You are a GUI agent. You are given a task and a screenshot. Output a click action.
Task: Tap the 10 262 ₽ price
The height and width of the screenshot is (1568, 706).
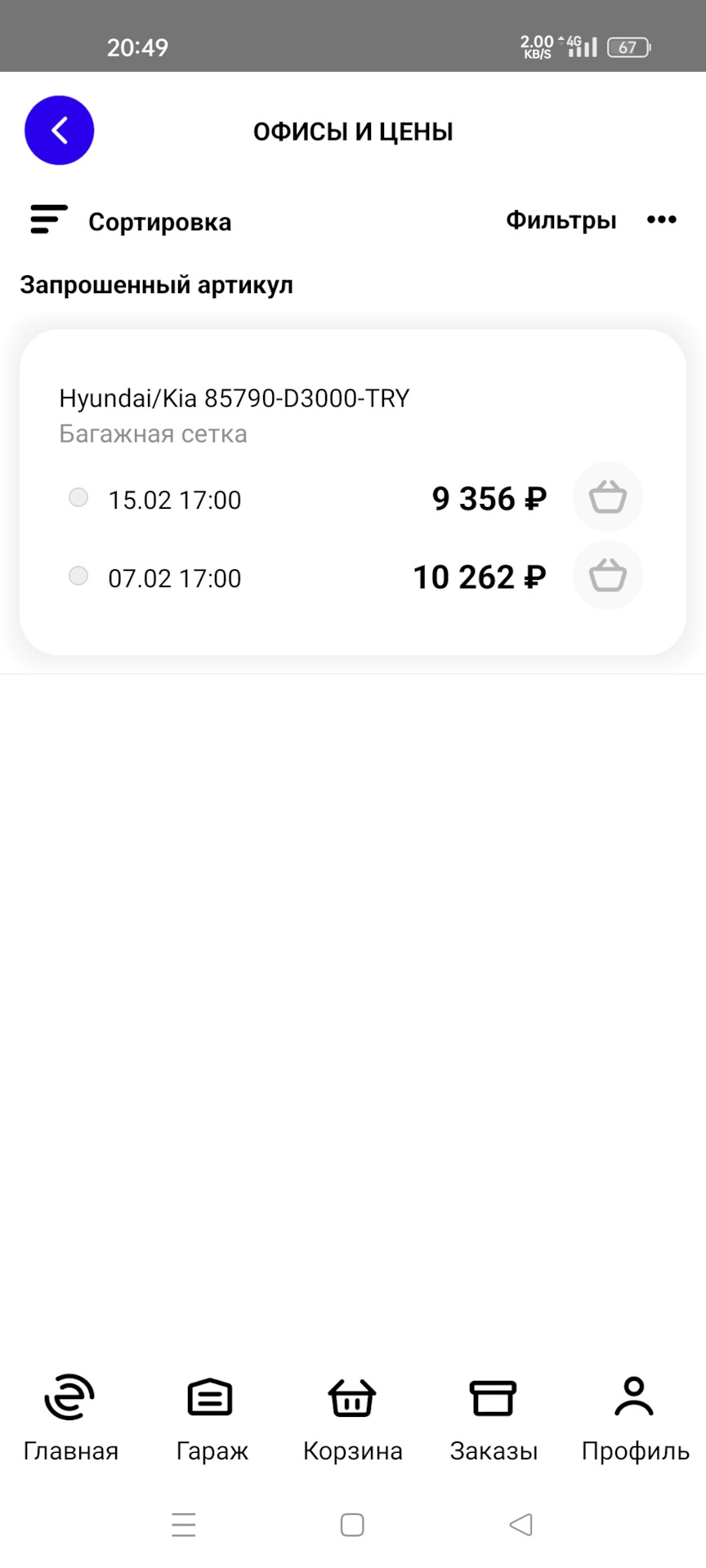click(x=479, y=577)
